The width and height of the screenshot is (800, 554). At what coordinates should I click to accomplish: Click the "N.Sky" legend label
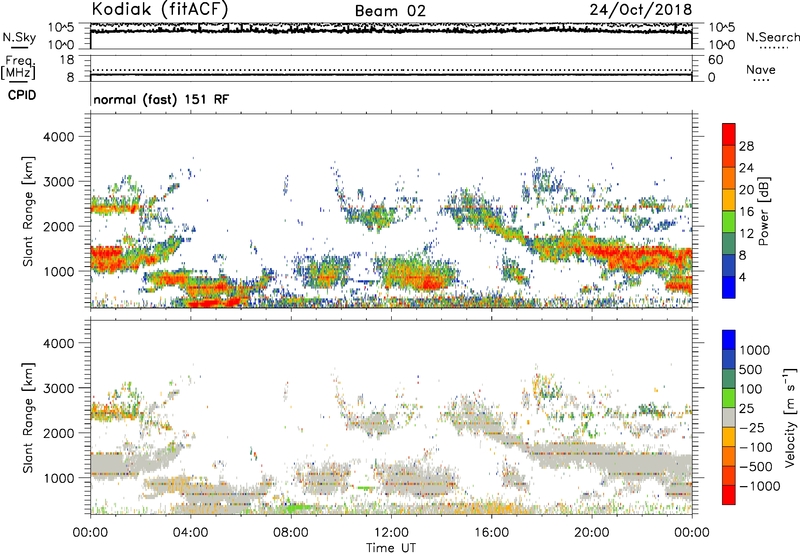coord(19,37)
